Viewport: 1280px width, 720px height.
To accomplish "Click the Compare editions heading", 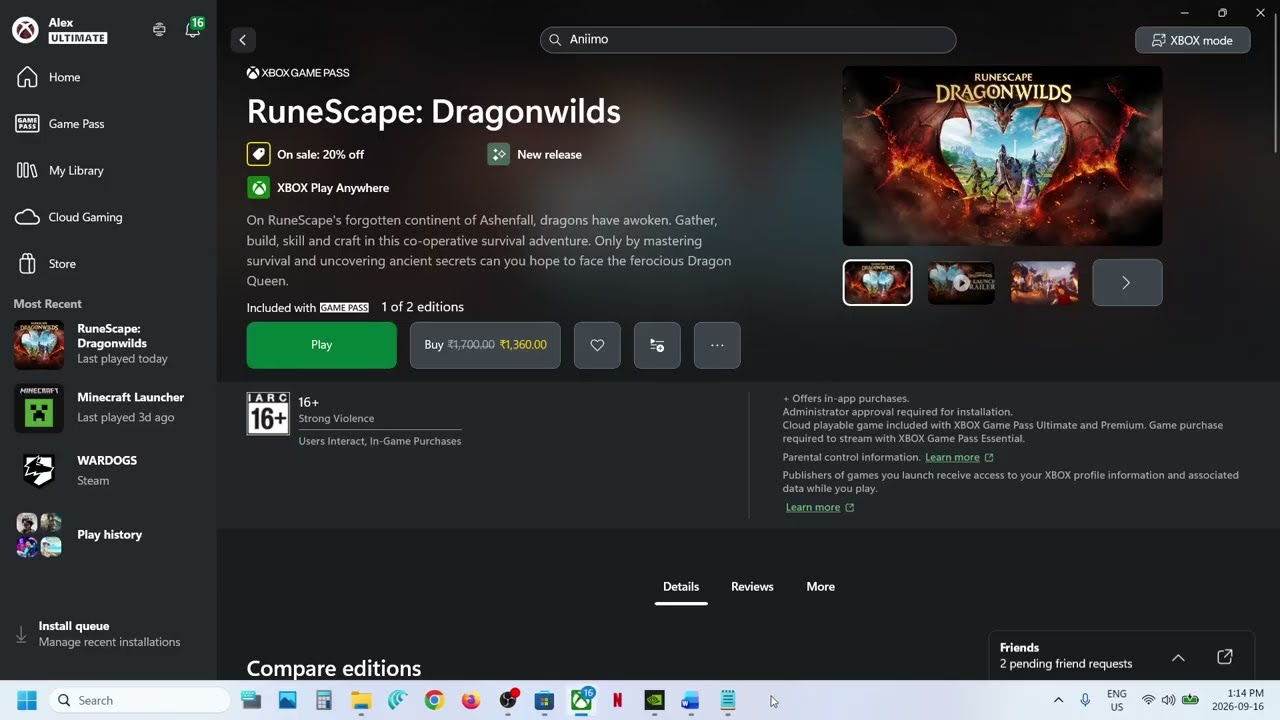I will 334,668.
